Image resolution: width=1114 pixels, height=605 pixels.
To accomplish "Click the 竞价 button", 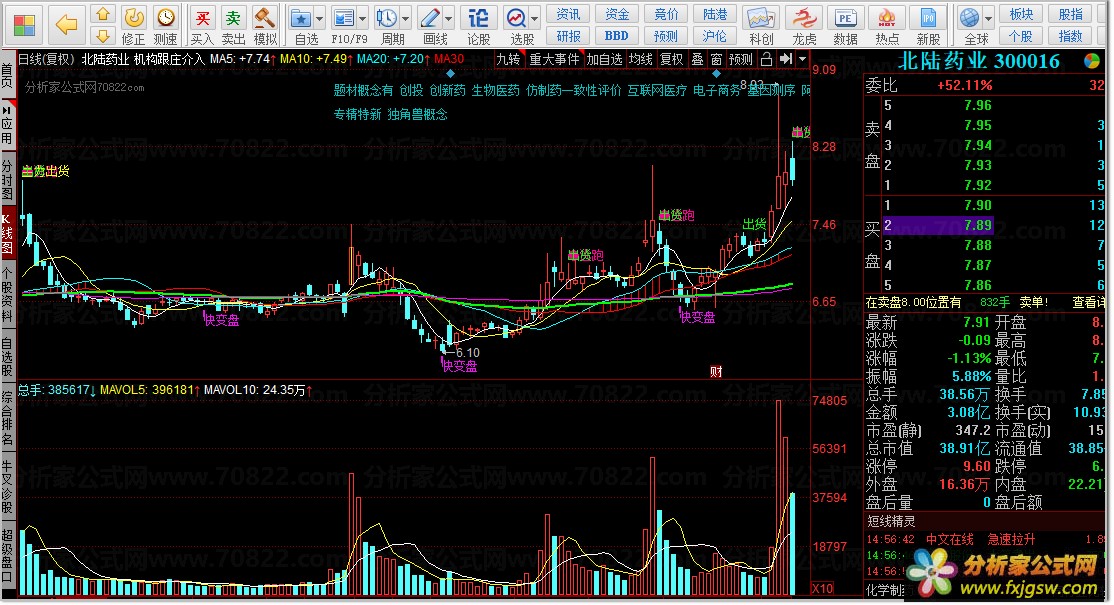I will coord(666,14).
